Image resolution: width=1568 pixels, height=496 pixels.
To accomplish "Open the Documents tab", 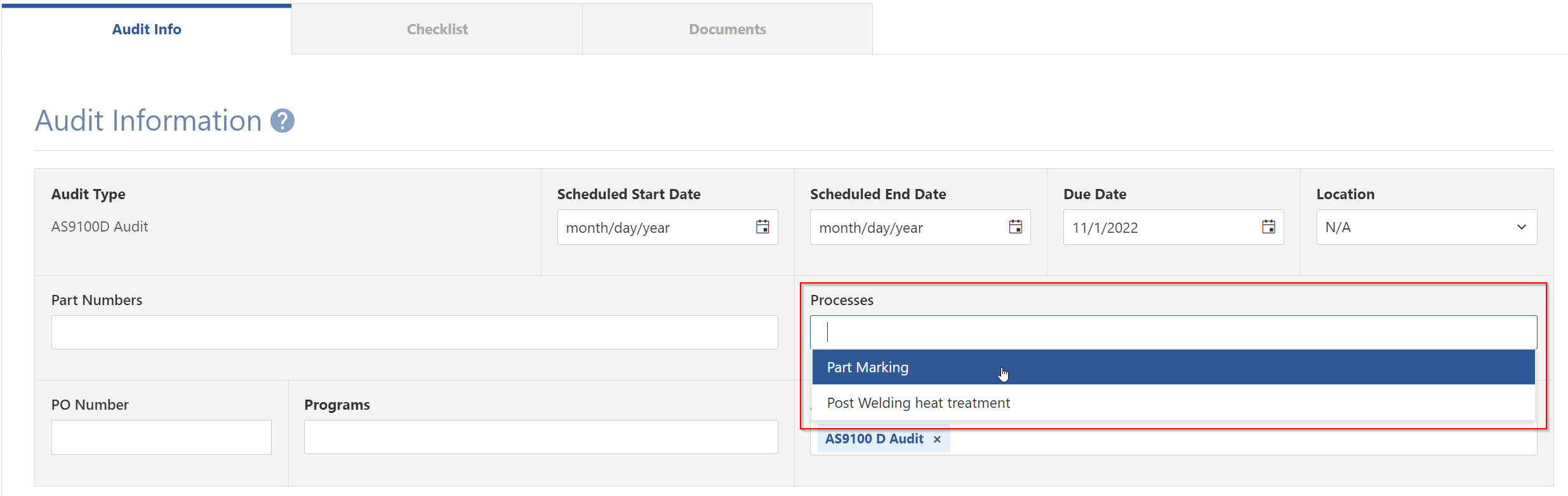I will 728,29.
